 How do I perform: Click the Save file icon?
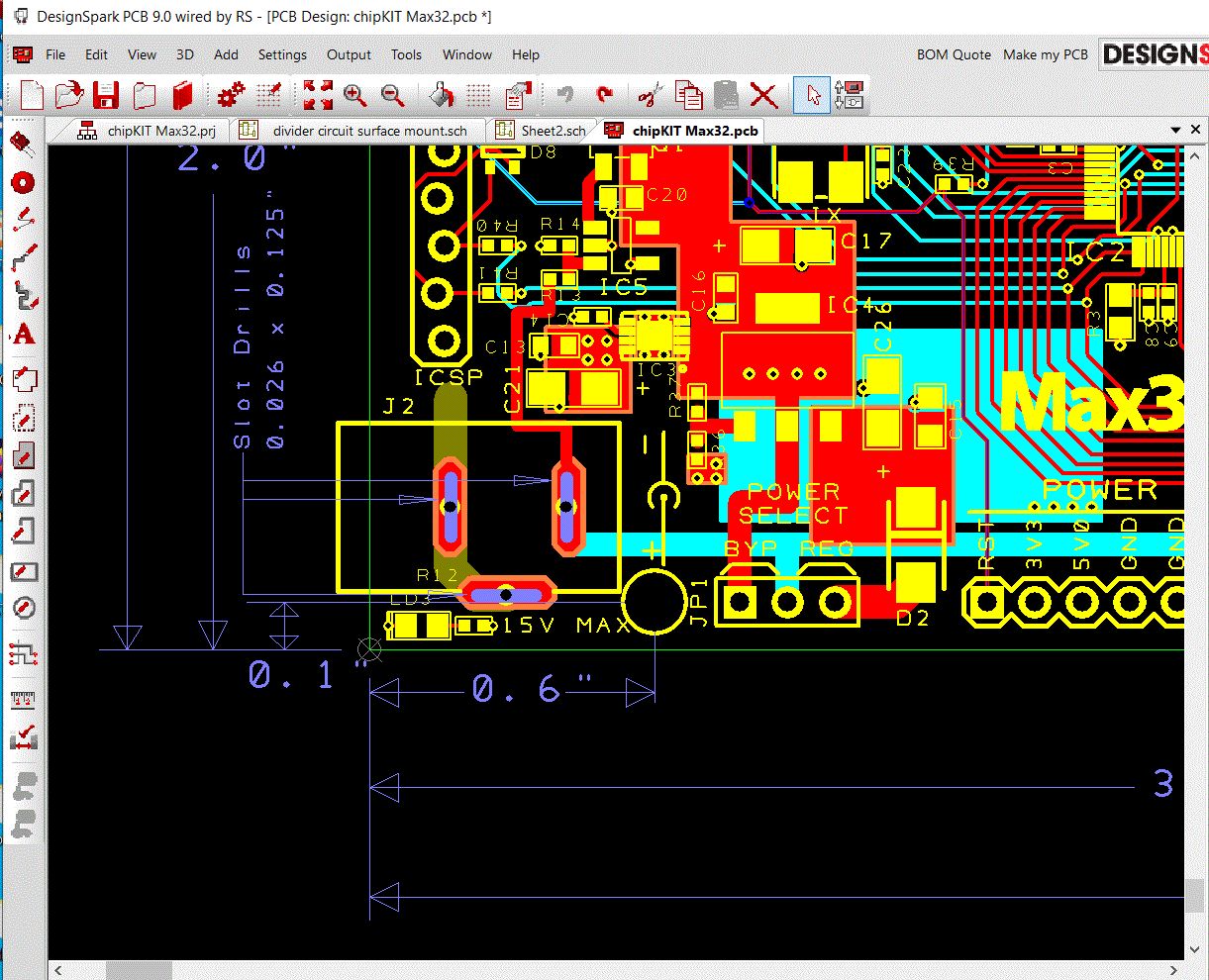click(106, 95)
